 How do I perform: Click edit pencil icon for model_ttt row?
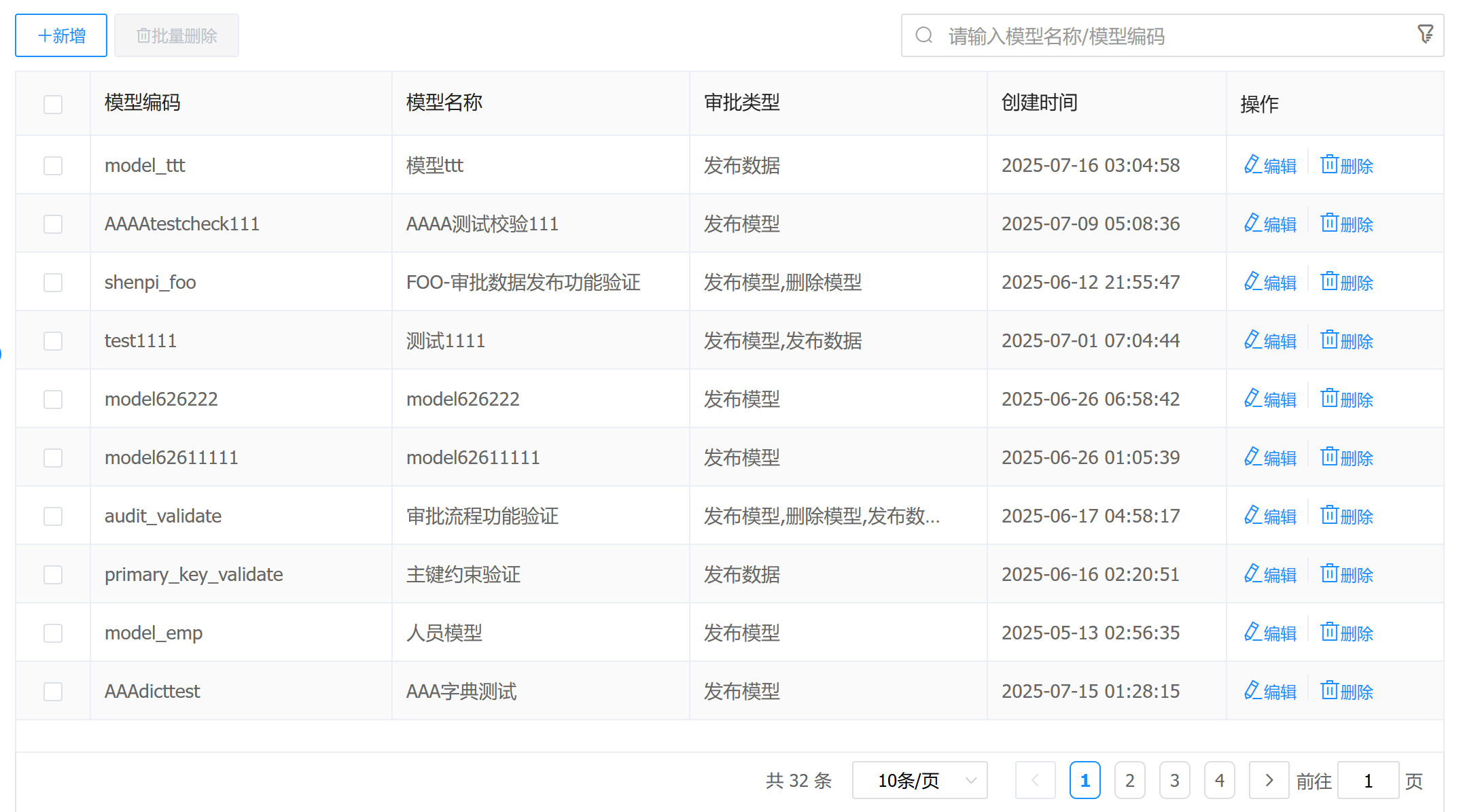tap(1252, 165)
